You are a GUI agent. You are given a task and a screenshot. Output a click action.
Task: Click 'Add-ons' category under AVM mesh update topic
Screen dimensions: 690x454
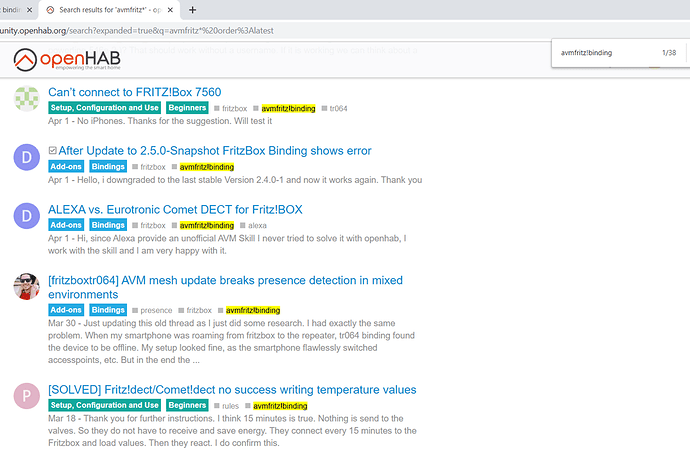[66, 310]
